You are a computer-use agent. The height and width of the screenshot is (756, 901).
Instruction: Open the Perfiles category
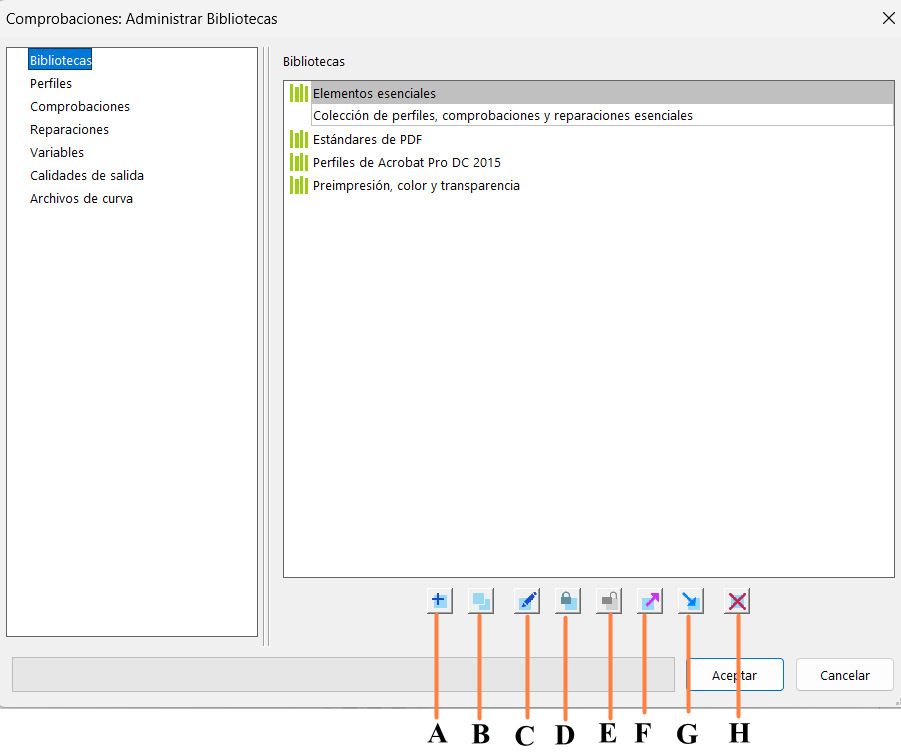51,83
